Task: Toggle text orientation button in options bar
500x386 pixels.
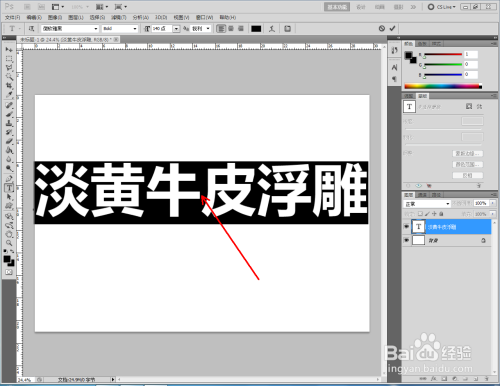Action: 31,29
